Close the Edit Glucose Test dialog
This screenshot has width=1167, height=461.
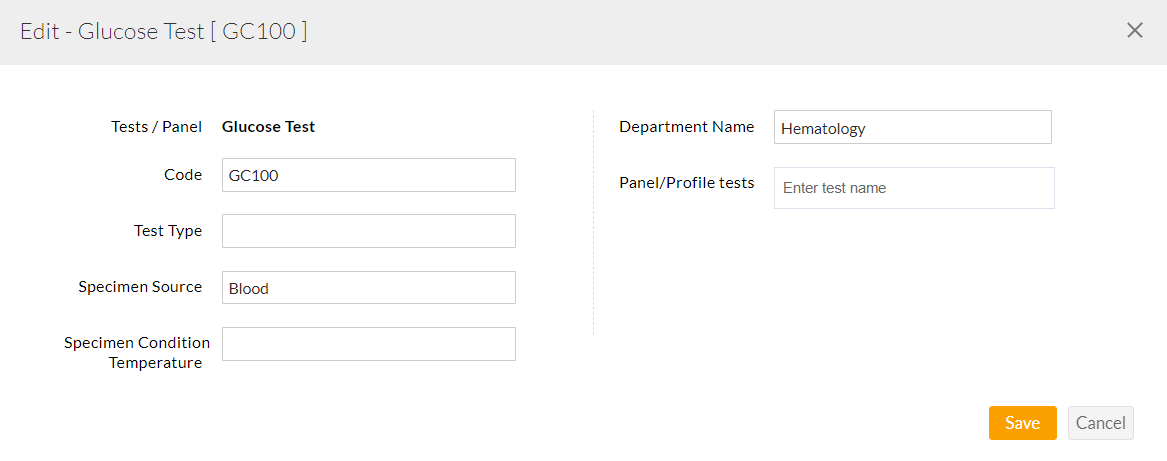[x=1135, y=30]
